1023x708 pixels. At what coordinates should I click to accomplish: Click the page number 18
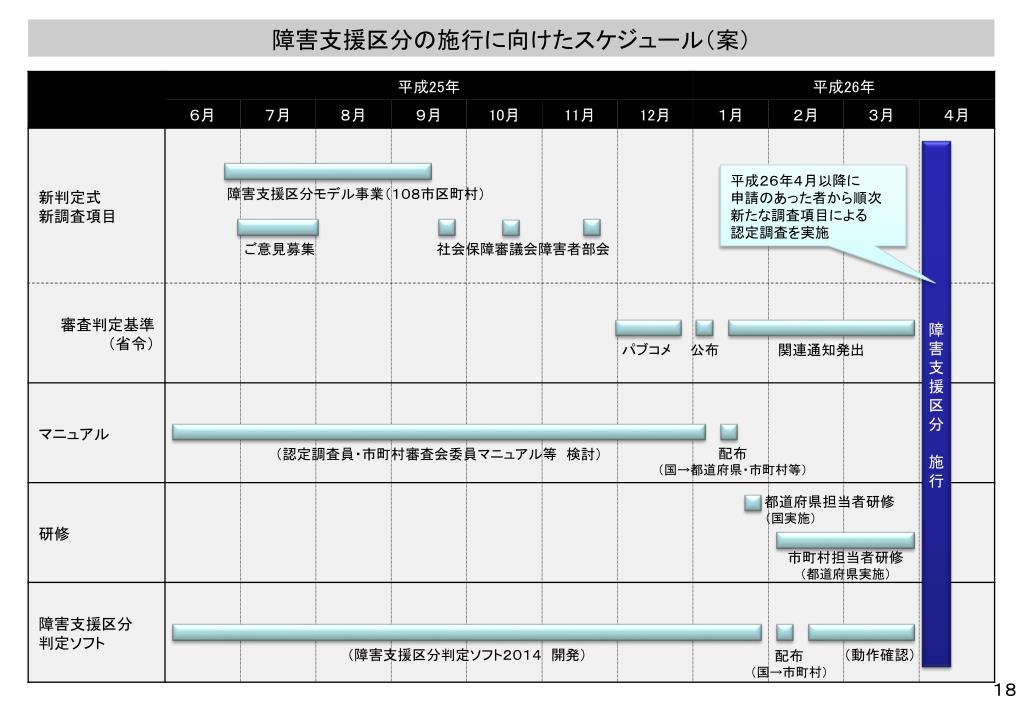pos(1005,689)
